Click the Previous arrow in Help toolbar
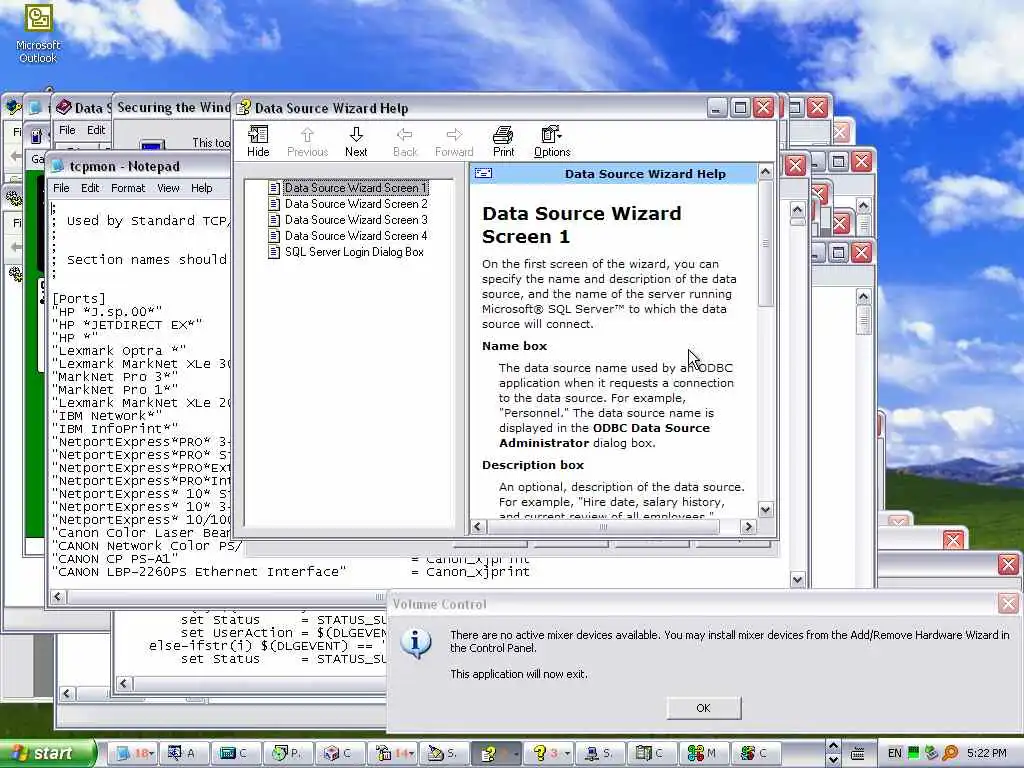 307,142
